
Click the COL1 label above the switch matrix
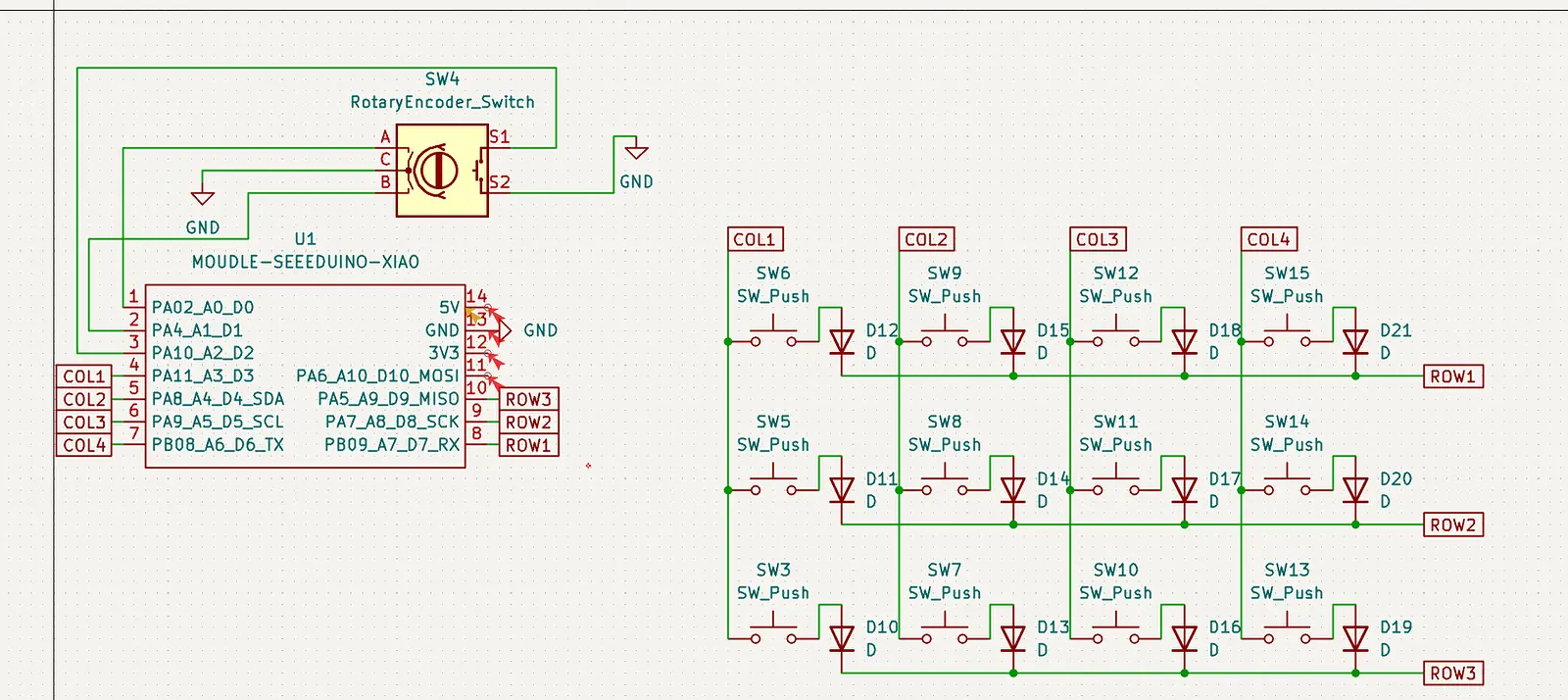pos(755,239)
